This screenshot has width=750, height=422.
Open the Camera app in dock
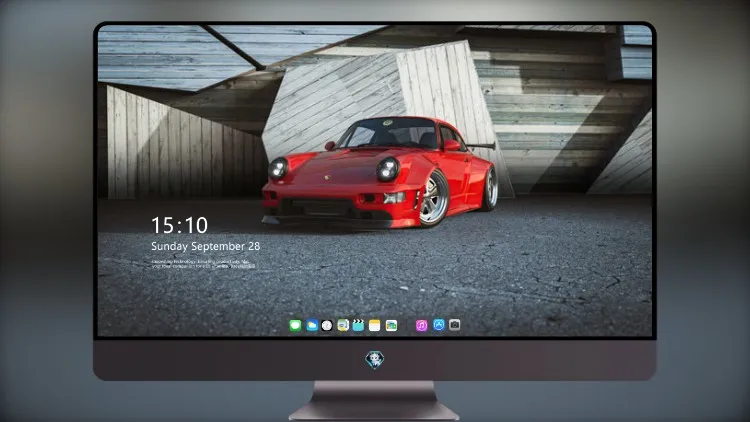(x=454, y=325)
